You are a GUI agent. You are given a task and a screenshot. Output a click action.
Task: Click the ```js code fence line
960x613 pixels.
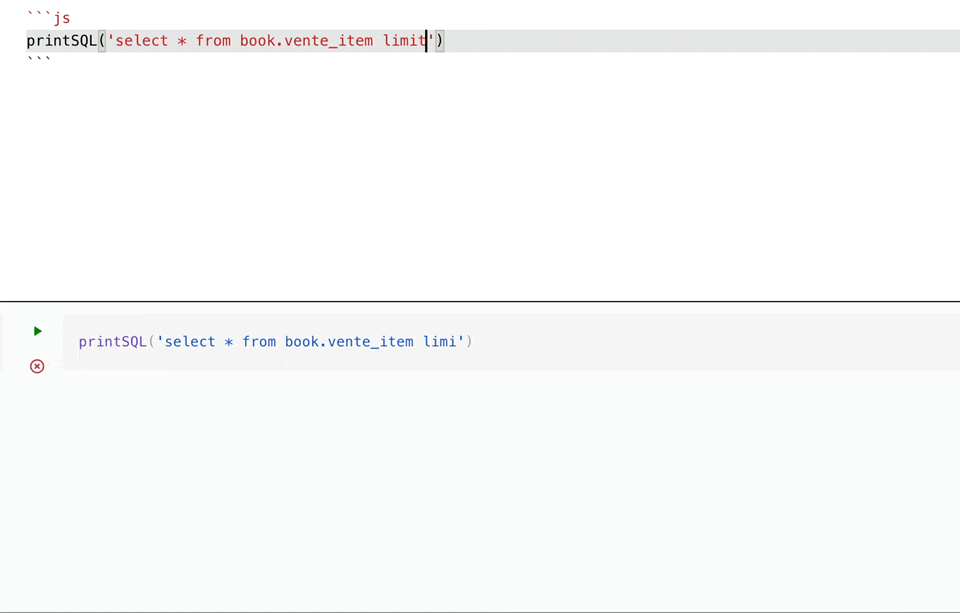point(49,18)
